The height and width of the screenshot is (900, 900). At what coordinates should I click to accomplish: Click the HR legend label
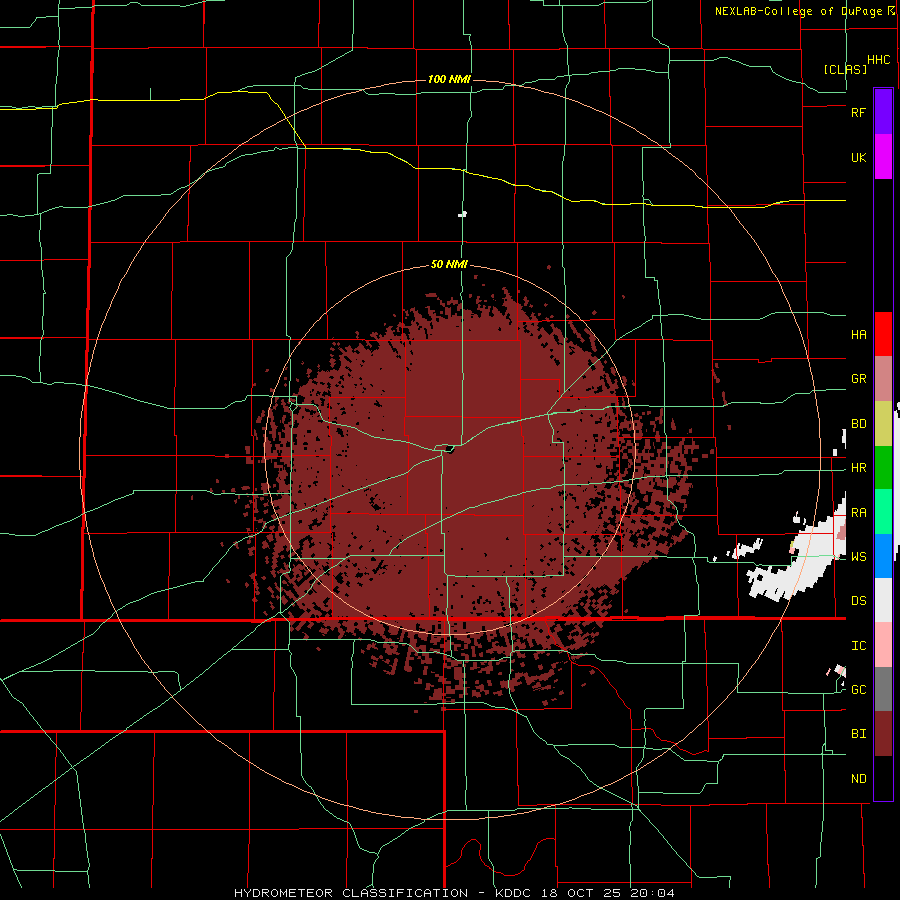(x=859, y=468)
